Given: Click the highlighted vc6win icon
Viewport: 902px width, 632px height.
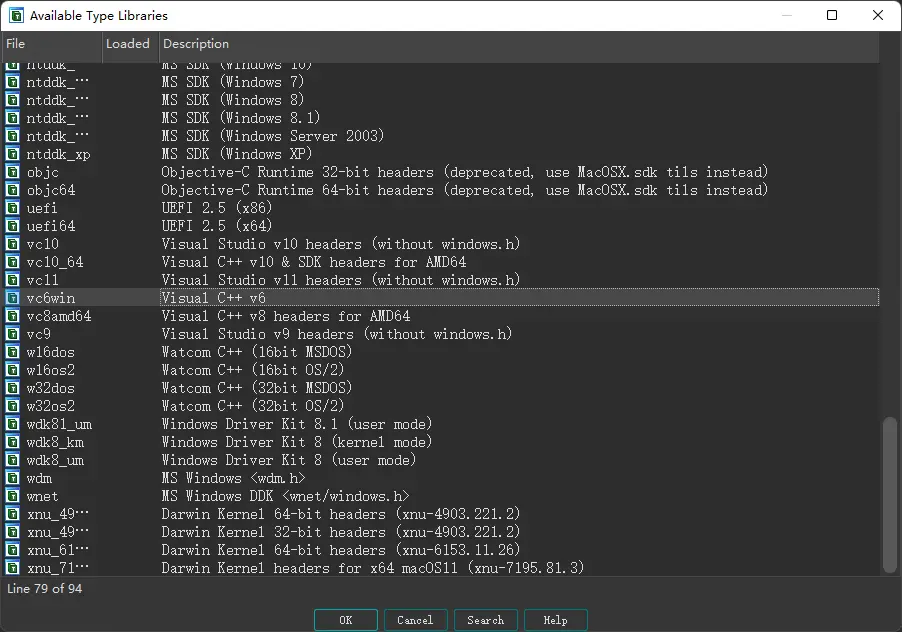Looking at the screenshot, I should pos(12,298).
